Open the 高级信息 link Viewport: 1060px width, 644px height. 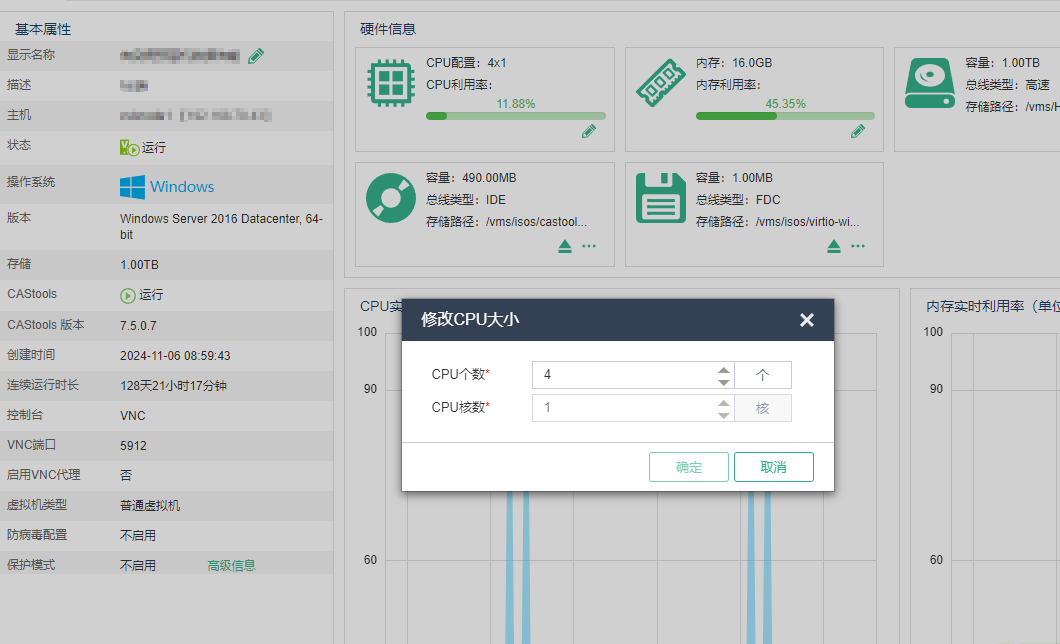pyautogui.click(x=231, y=566)
